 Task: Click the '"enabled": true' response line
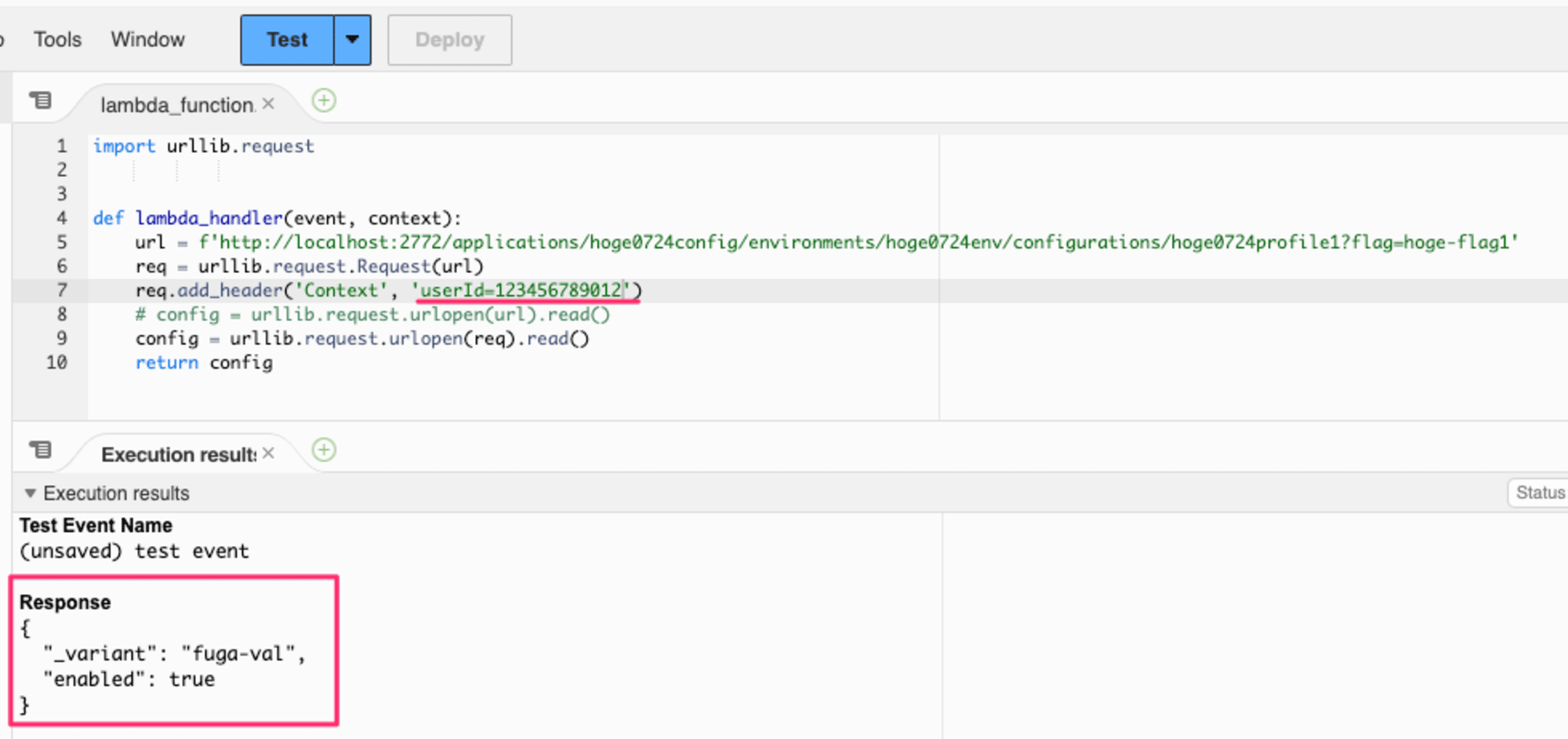(129, 679)
